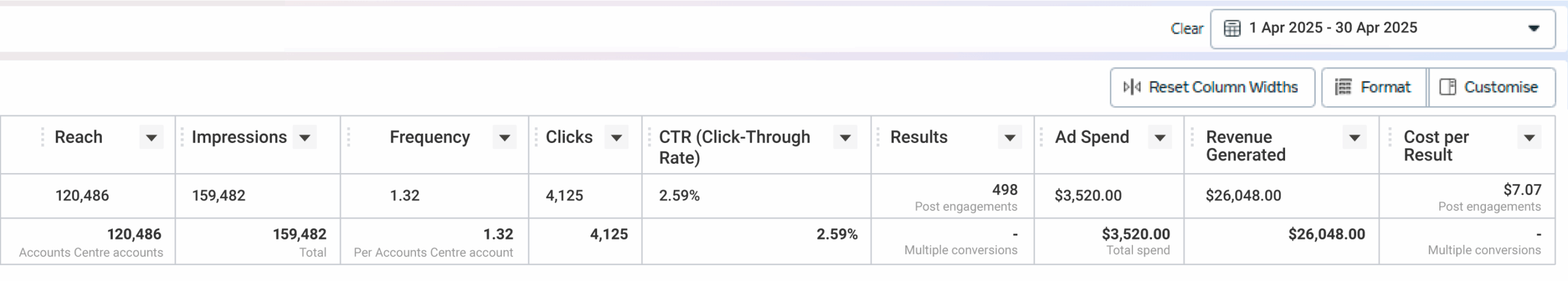
Task: Click the Results column drag handle
Action: tap(878, 137)
